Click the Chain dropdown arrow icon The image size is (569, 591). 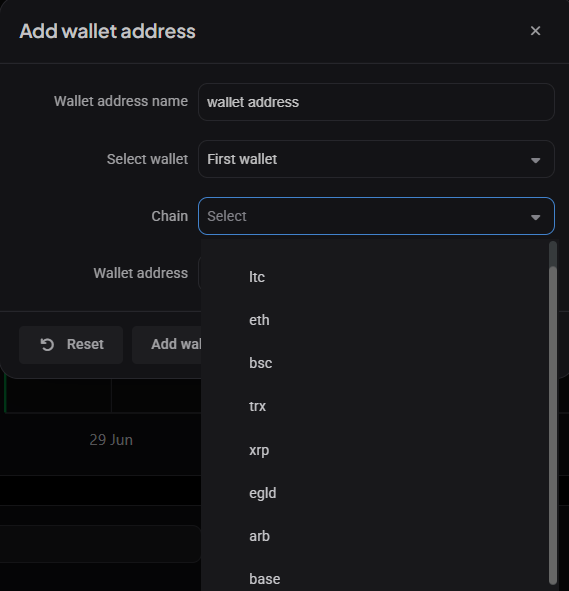click(x=535, y=217)
